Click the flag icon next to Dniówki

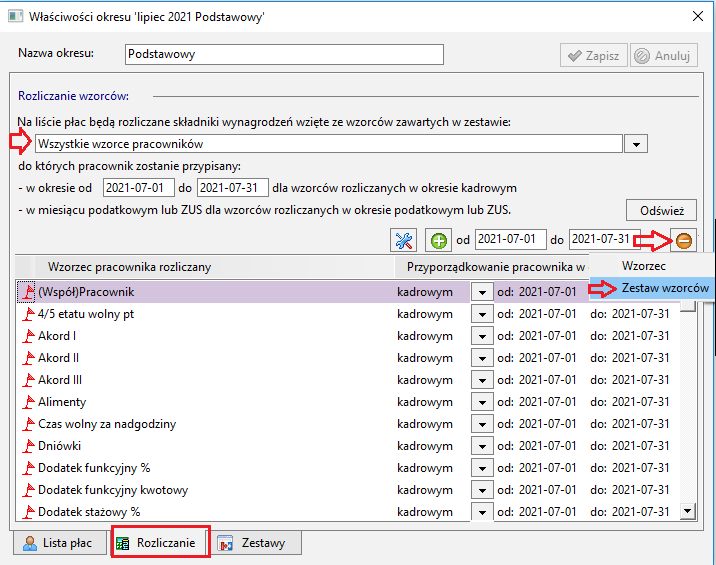point(28,446)
